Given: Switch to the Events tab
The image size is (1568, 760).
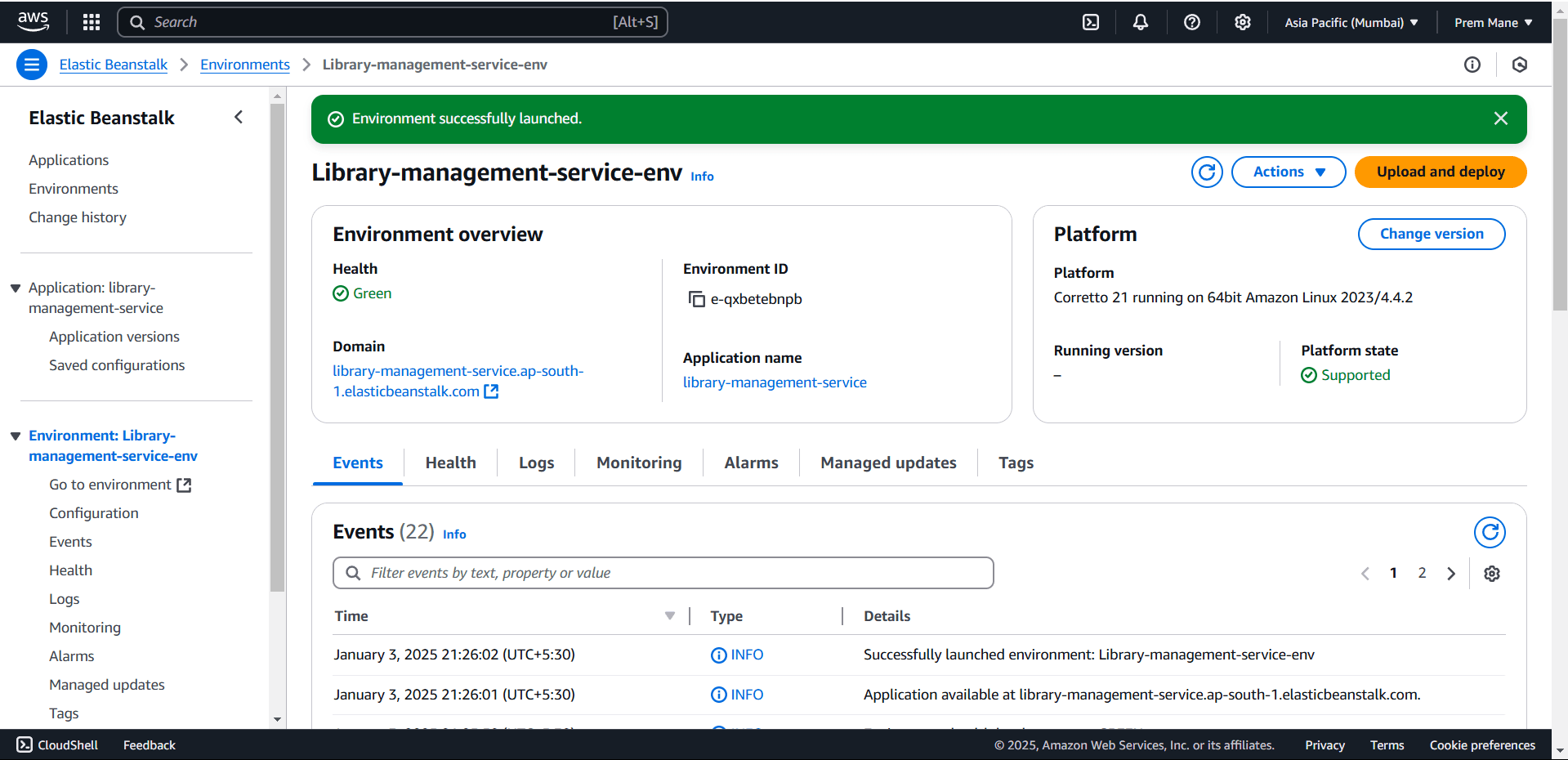Looking at the screenshot, I should tap(358, 463).
